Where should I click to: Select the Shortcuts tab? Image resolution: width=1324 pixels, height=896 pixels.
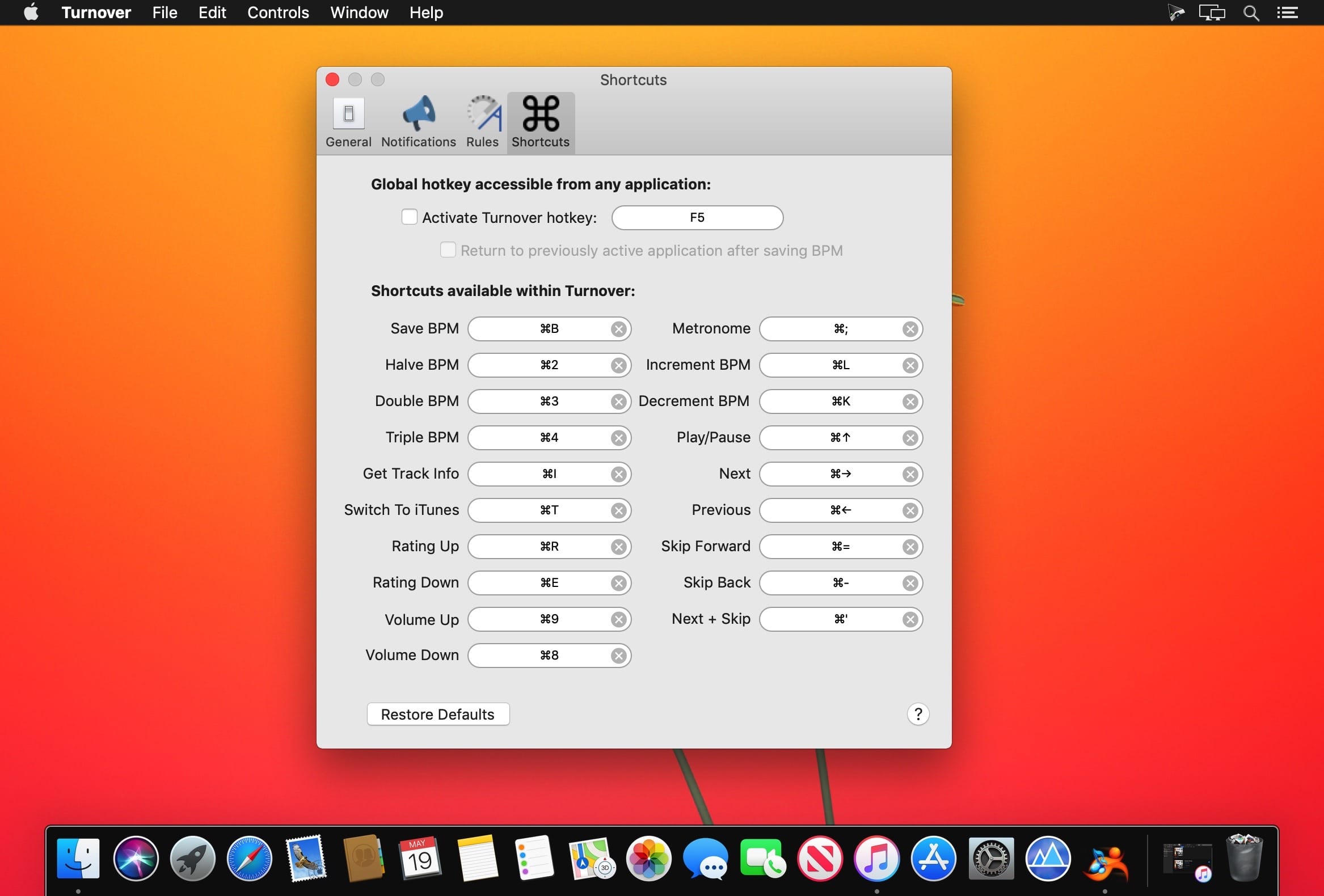coord(540,122)
